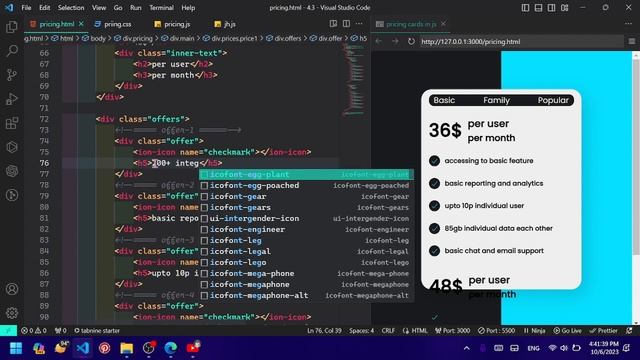
Task: Open Run and Debug view
Action: click(x=12, y=99)
